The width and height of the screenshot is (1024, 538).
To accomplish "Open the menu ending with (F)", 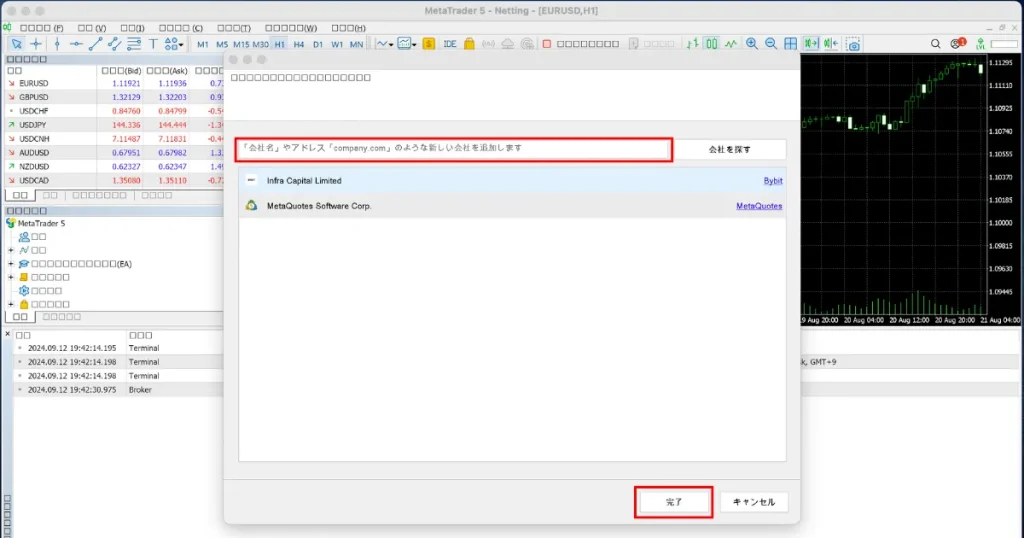I will [x=41, y=28].
